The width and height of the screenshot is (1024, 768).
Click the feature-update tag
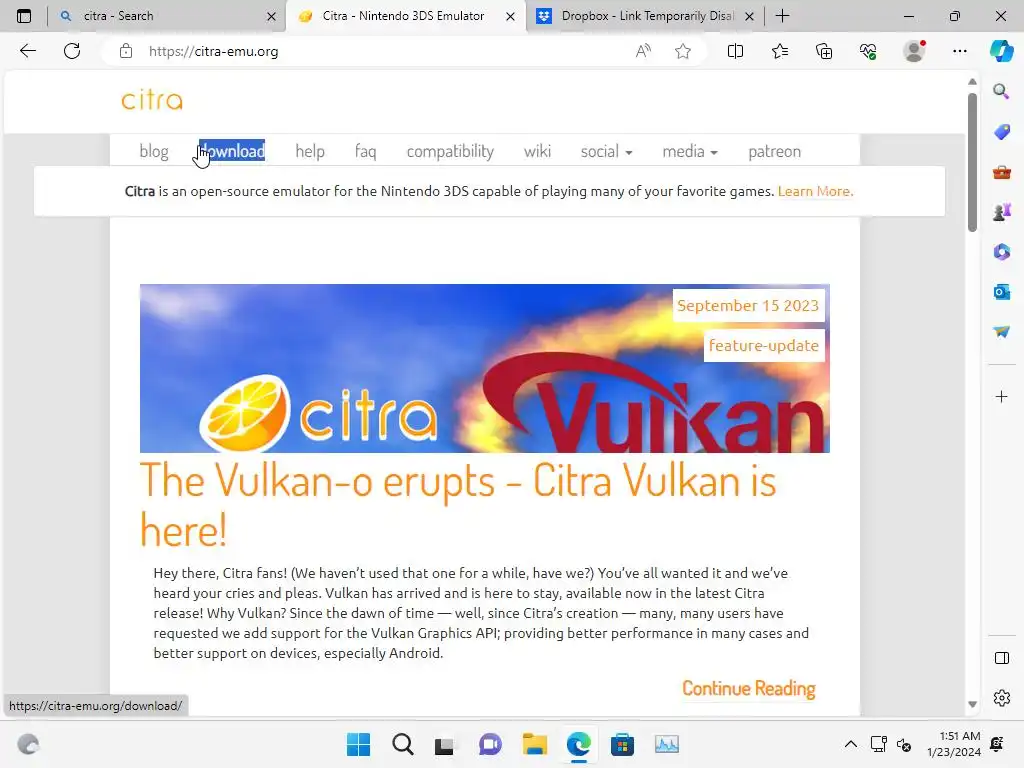pyautogui.click(x=763, y=345)
